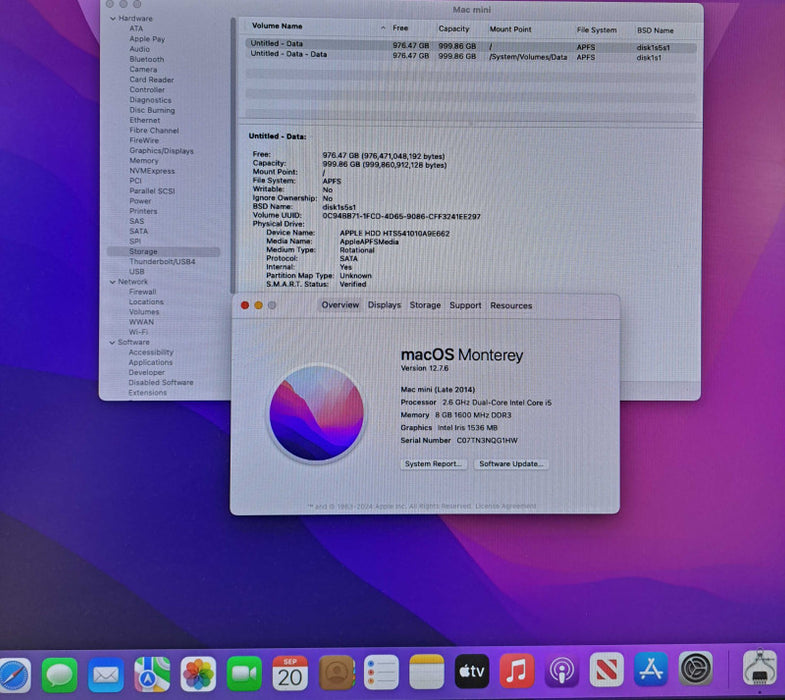Viewport: 785px width, 700px height.
Task: Open System Preferences from Dock
Action: (696, 668)
